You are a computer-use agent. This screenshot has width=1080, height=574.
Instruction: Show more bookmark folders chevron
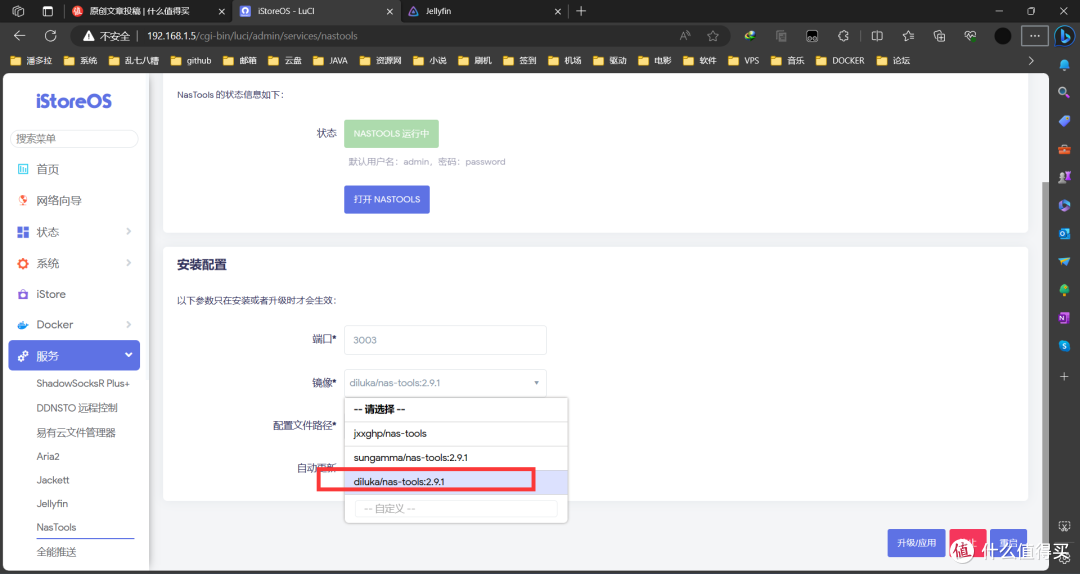tap(1031, 61)
